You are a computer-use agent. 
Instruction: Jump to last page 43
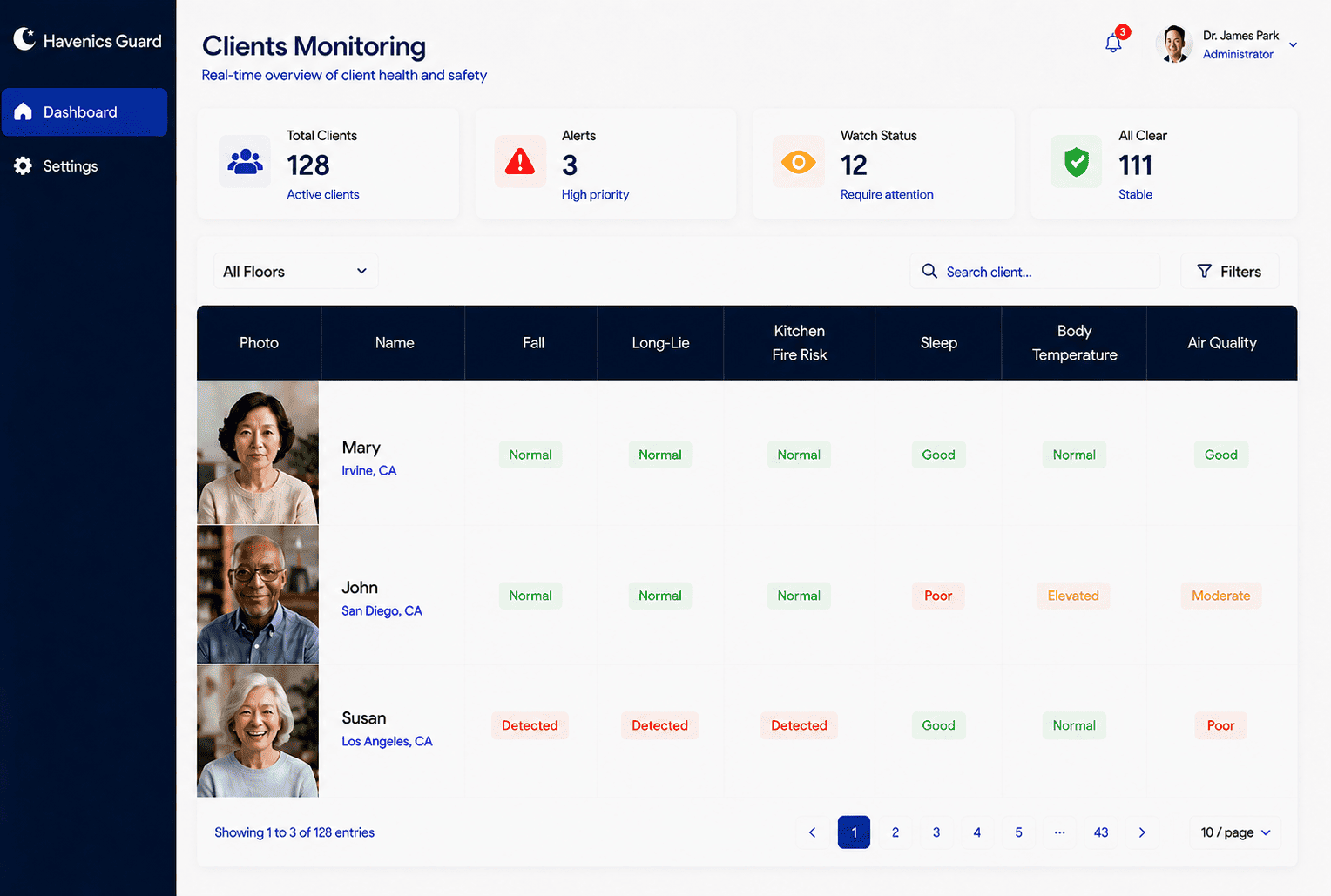[x=1101, y=832]
